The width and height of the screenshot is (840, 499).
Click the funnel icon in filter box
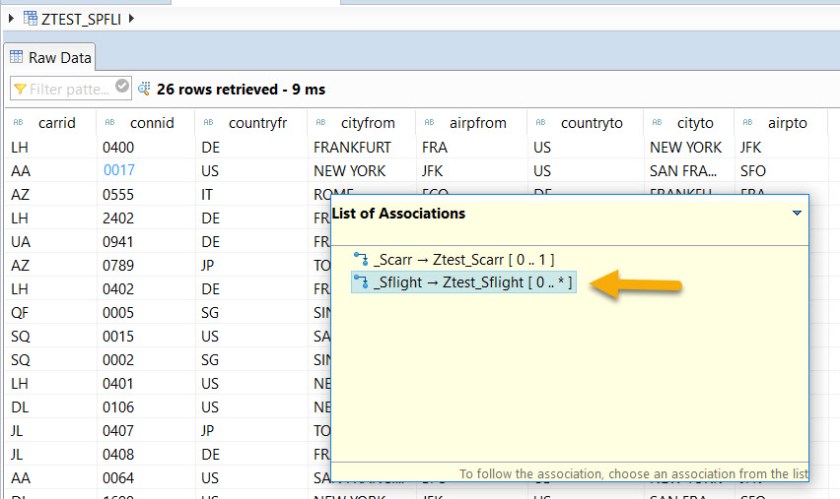click(21, 89)
